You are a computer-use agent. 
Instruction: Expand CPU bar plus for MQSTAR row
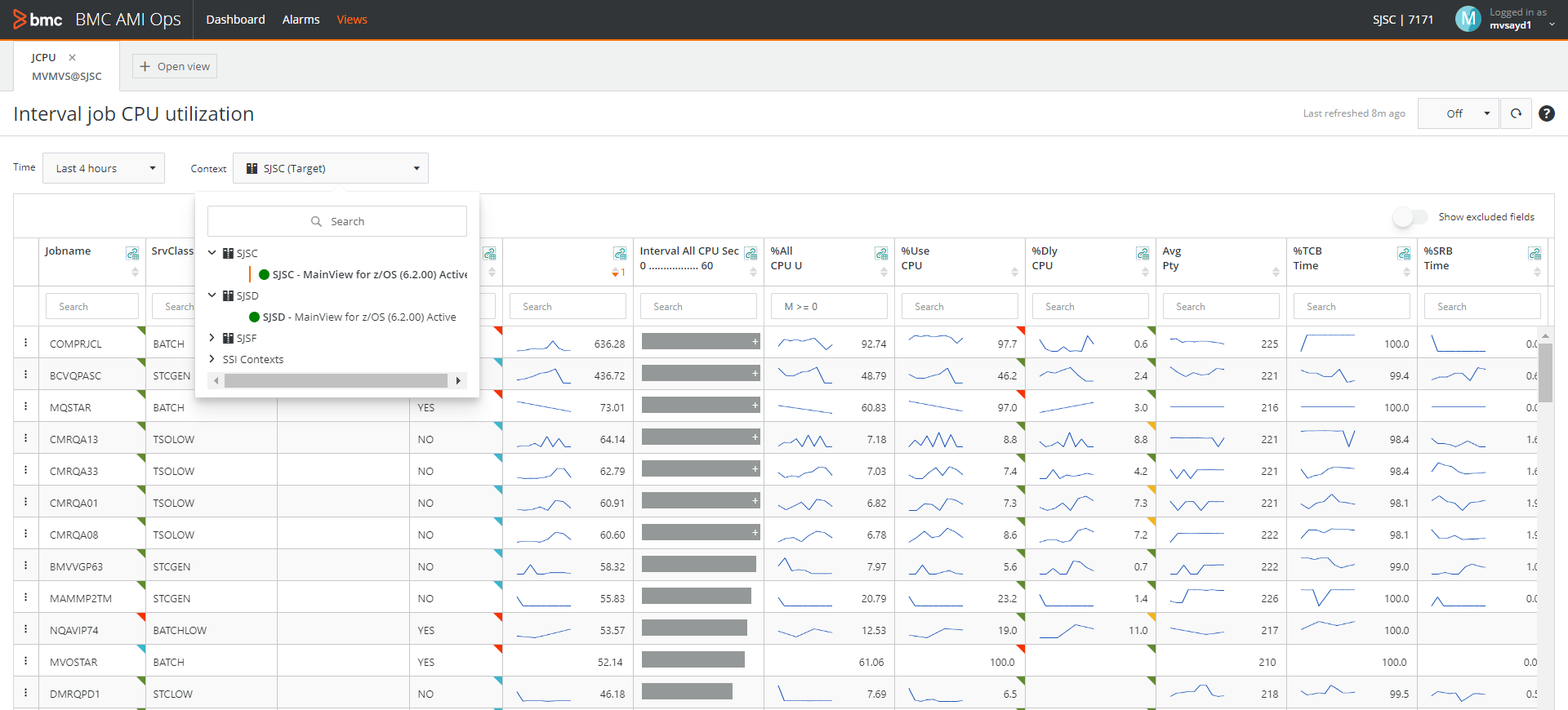pyautogui.click(x=755, y=405)
